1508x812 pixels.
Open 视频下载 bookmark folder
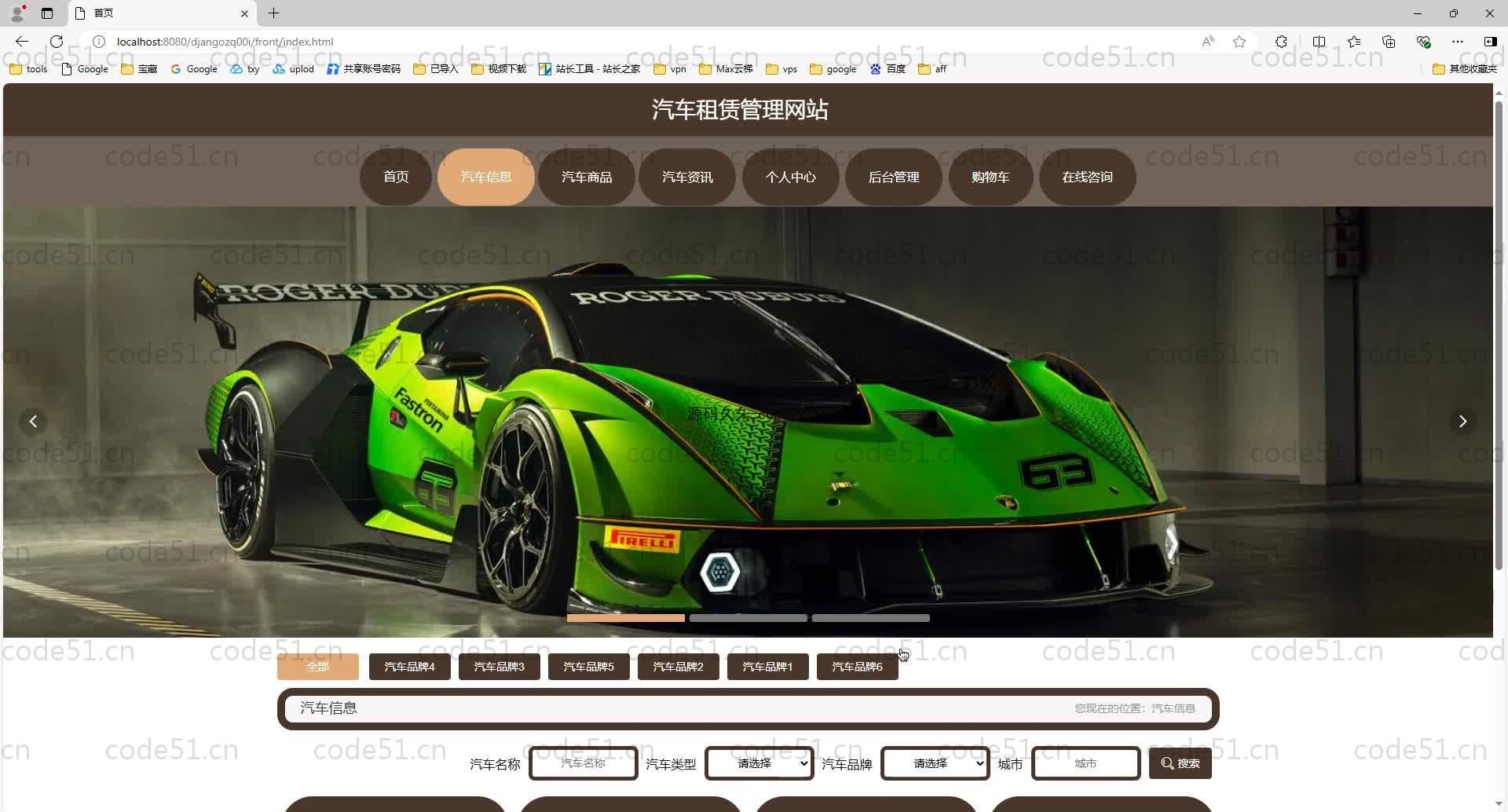499,69
